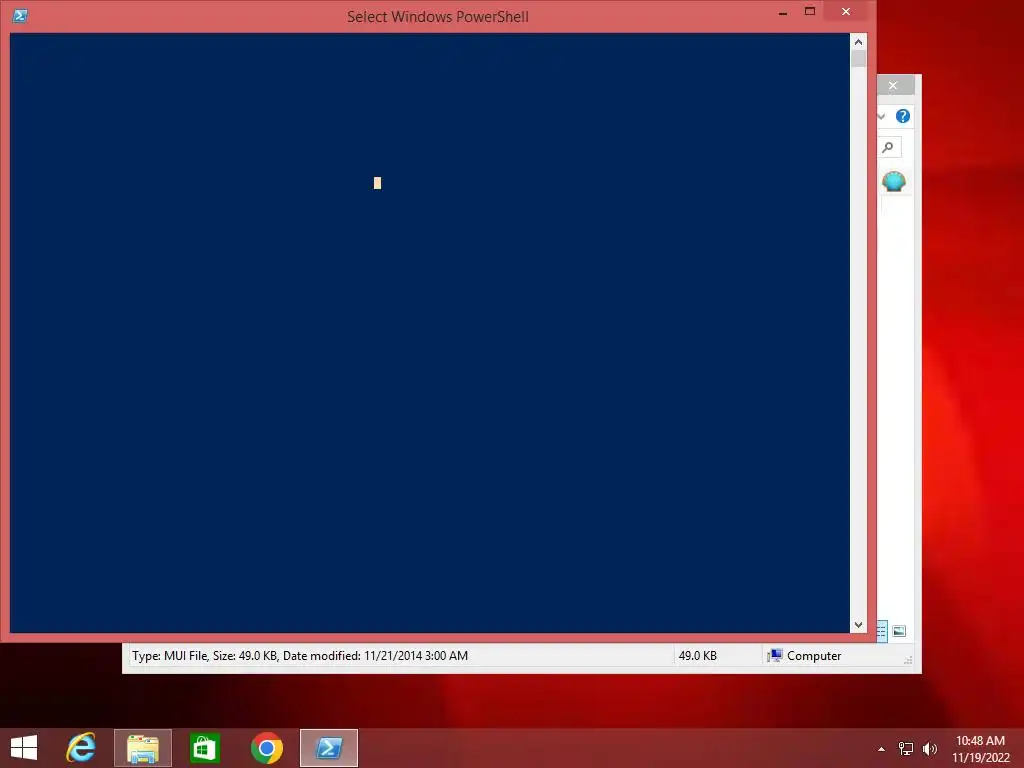Image resolution: width=1024 pixels, height=768 pixels.
Task: Click the File Explorer search magnifier
Action: tap(888, 147)
